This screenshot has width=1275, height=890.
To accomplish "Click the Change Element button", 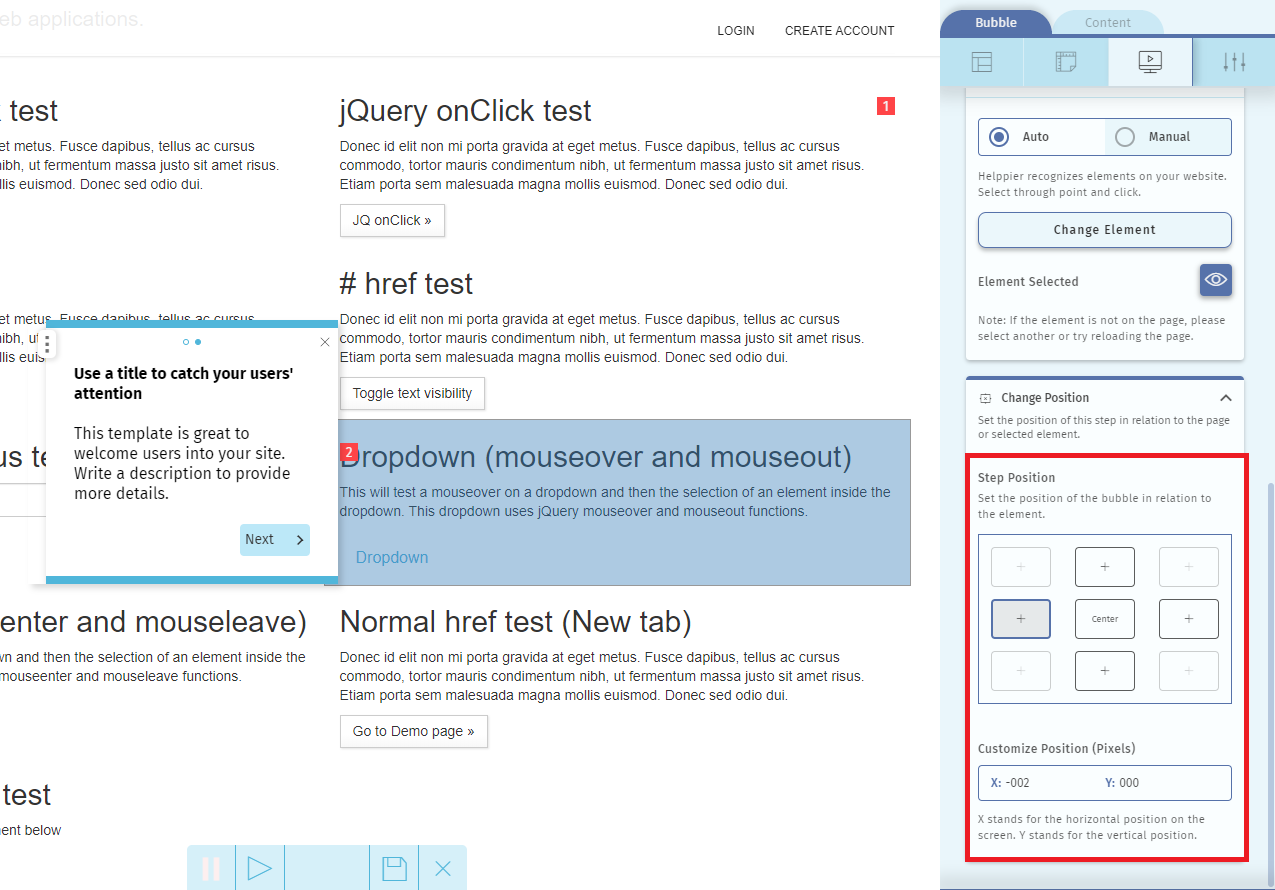I will [x=1104, y=230].
